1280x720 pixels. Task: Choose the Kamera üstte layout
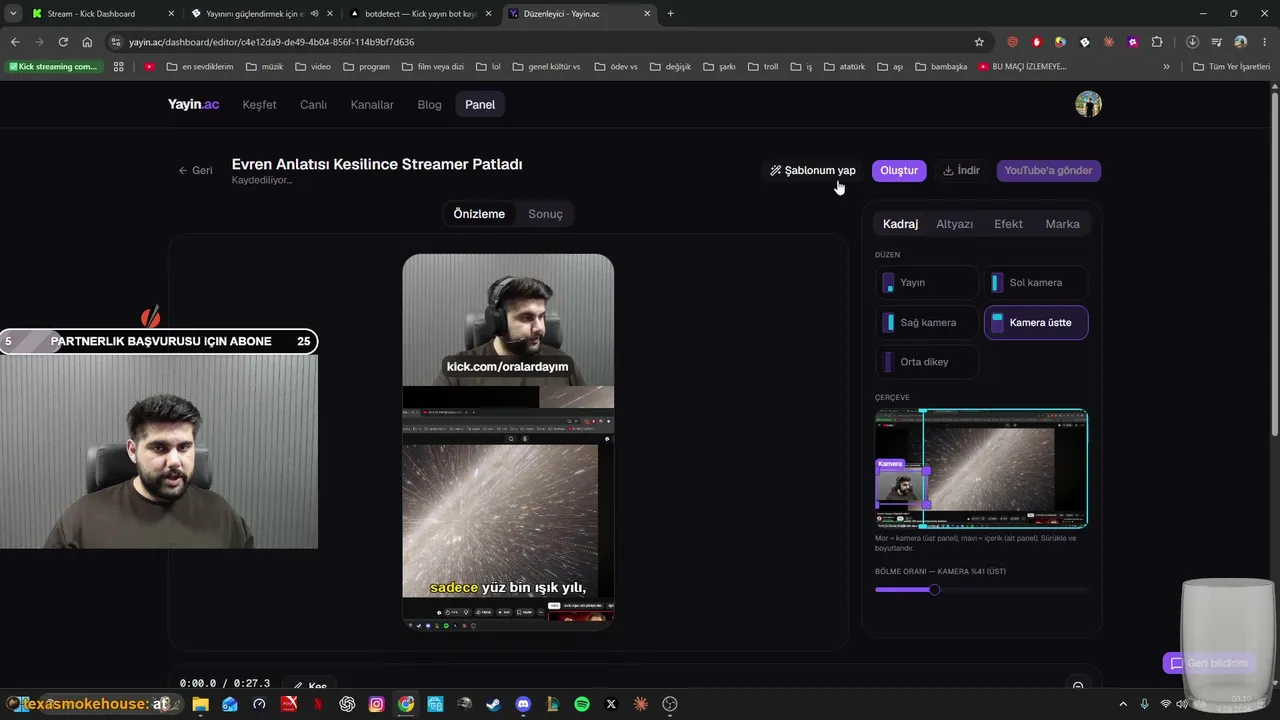point(1036,323)
